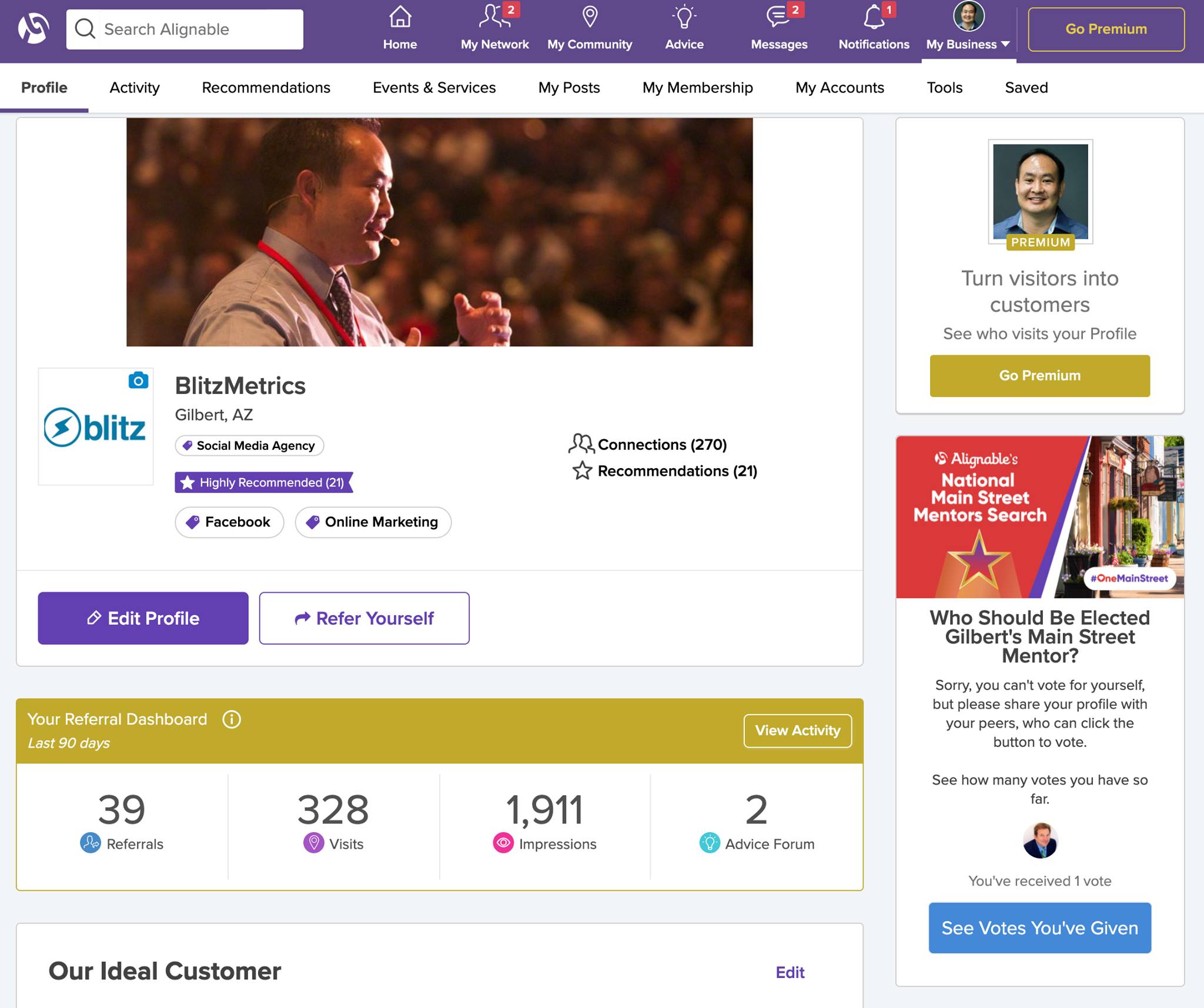Click the "You've received 1 vote" text
Image resolution: width=1204 pixels, height=1008 pixels.
[x=1039, y=880]
